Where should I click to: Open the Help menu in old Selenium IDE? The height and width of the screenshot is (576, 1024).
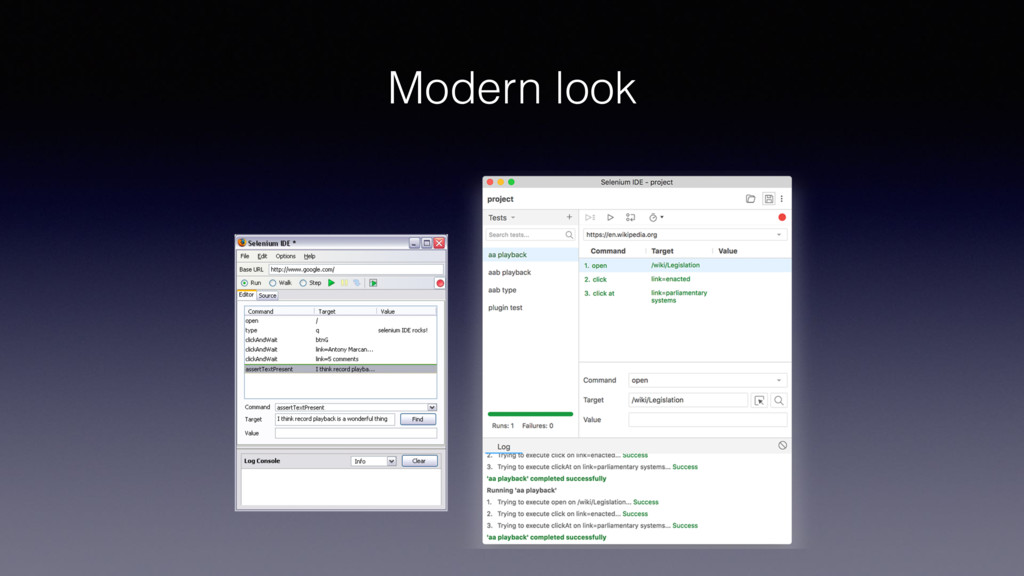[310, 256]
